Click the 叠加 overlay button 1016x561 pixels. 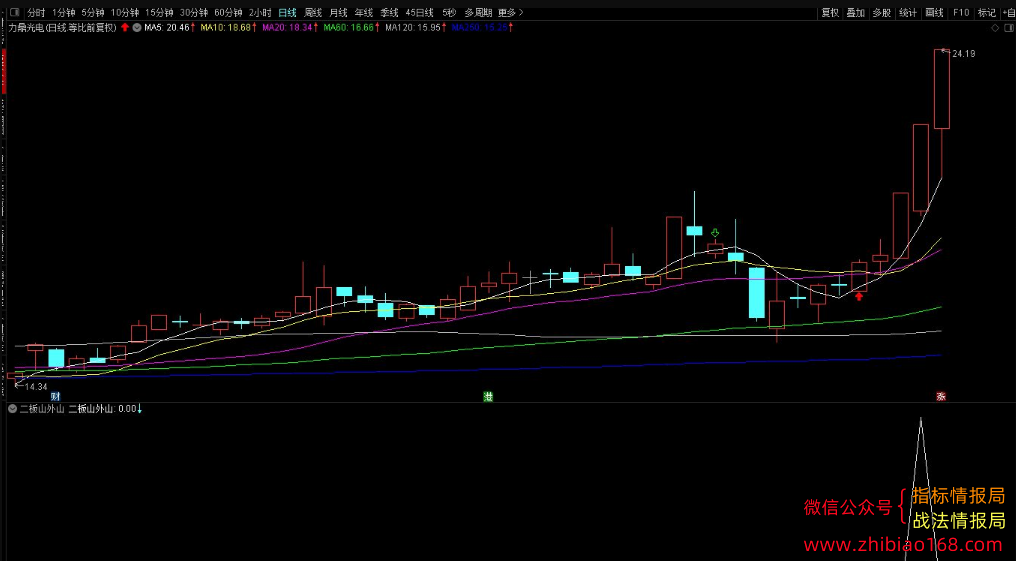tap(855, 12)
